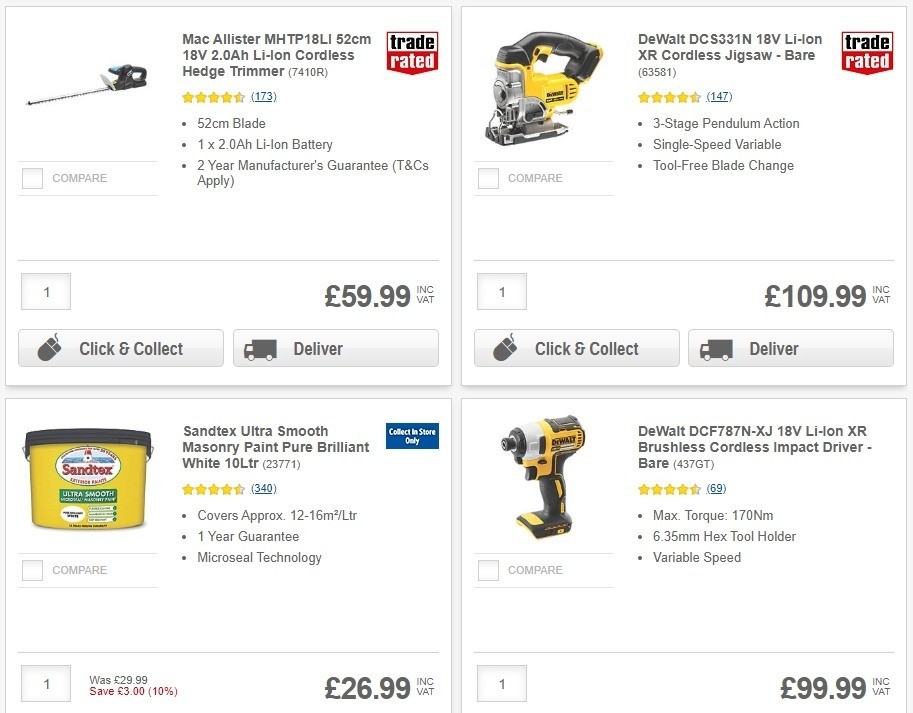Click the Sandtex paint product thumbnail
The width and height of the screenshot is (913, 713).
87,478
